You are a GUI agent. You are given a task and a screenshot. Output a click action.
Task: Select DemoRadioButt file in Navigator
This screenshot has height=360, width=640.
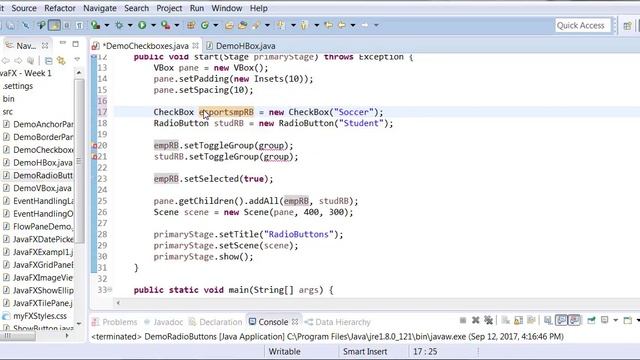tap(42, 176)
